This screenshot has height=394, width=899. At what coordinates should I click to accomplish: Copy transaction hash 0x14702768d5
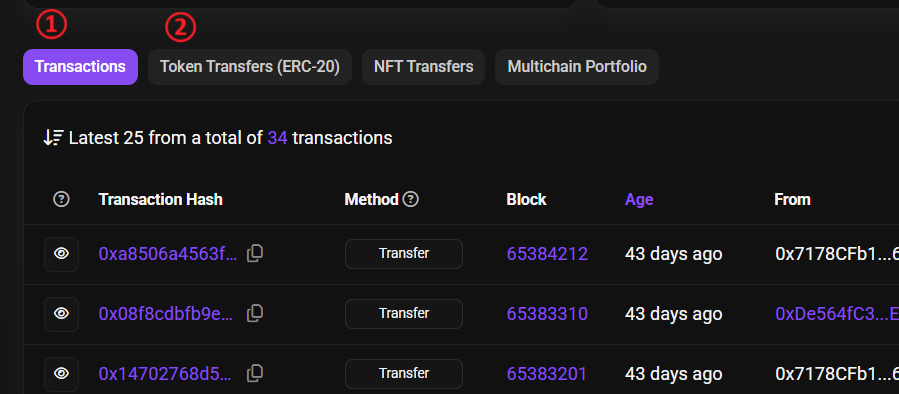255,374
